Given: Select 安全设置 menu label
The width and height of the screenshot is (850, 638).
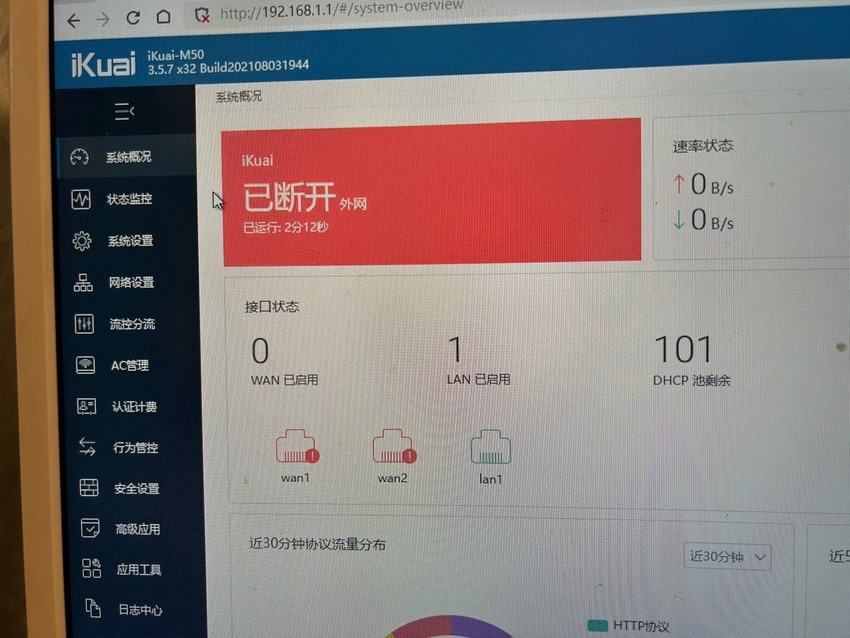Looking at the screenshot, I should (x=137, y=488).
